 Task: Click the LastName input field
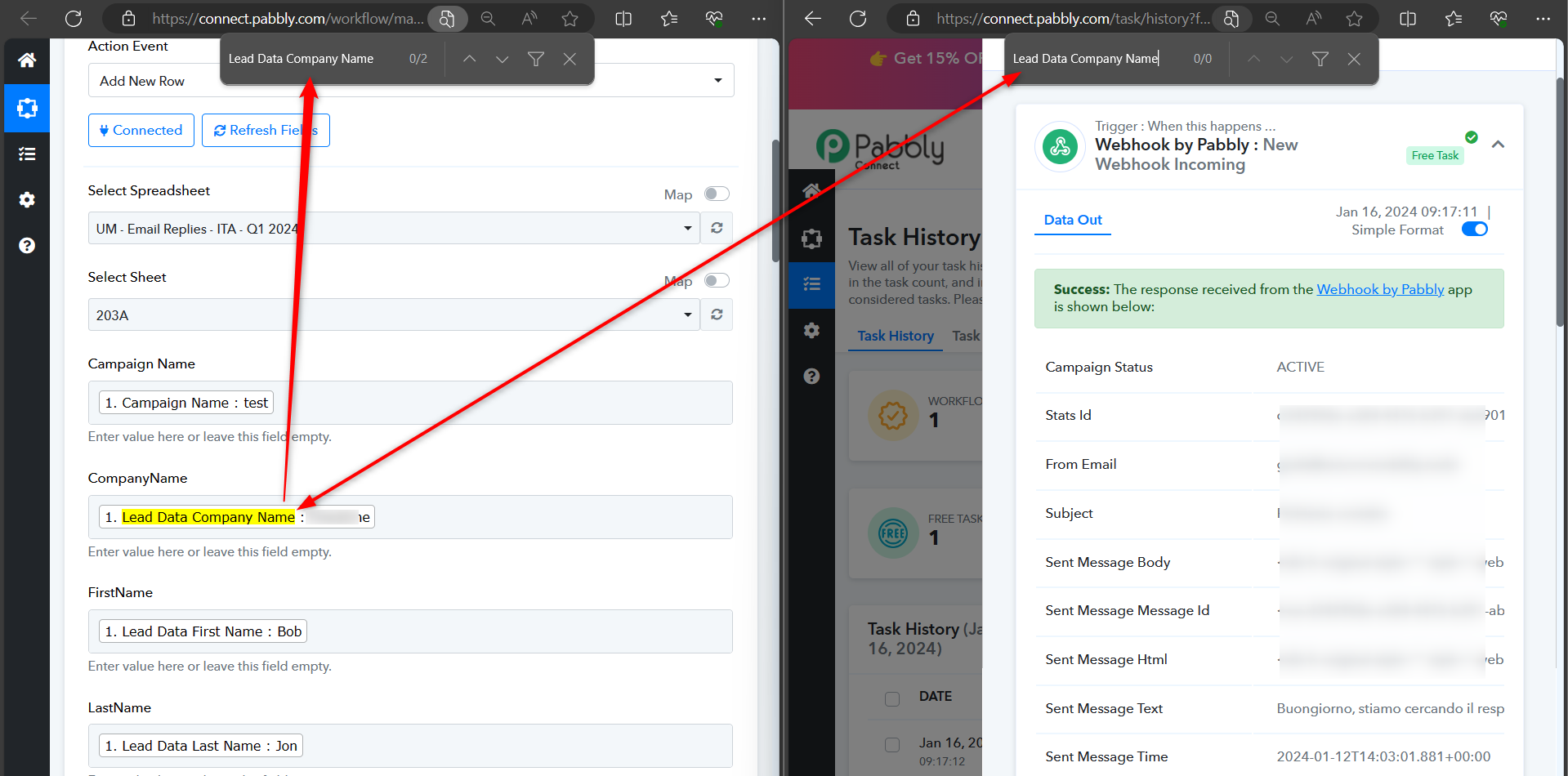(x=410, y=746)
